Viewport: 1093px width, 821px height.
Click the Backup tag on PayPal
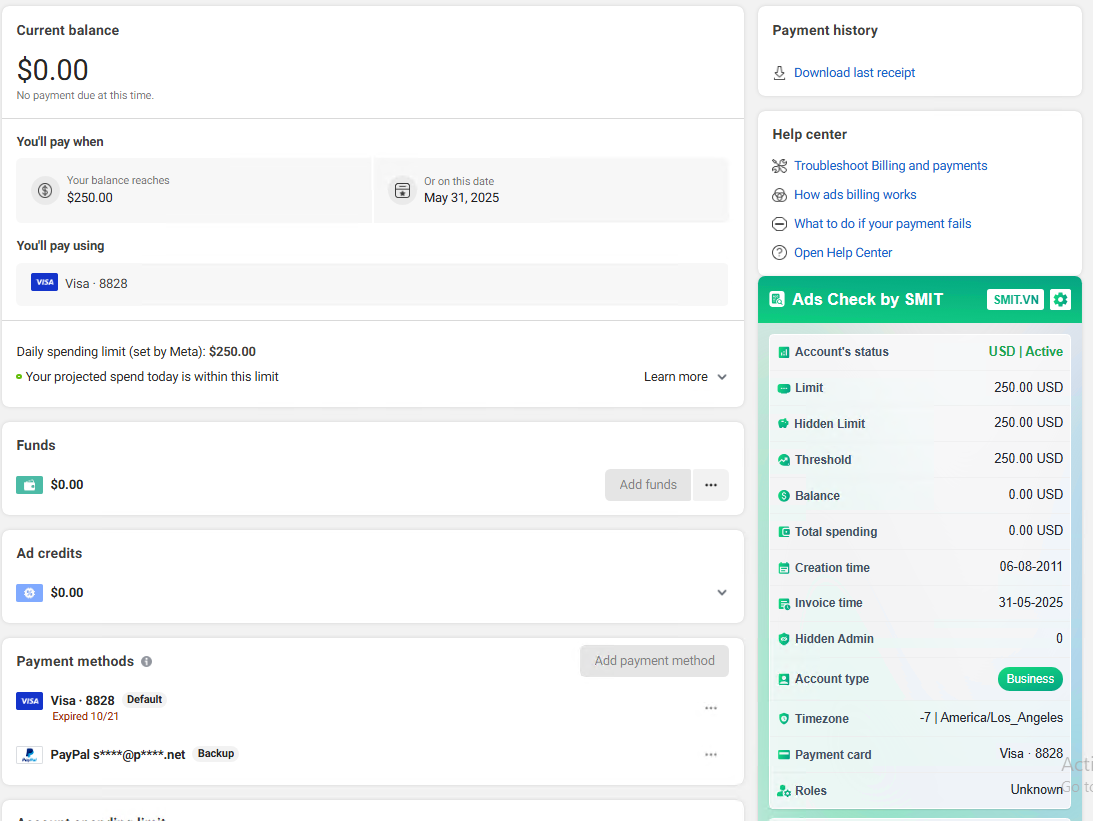click(x=215, y=754)
